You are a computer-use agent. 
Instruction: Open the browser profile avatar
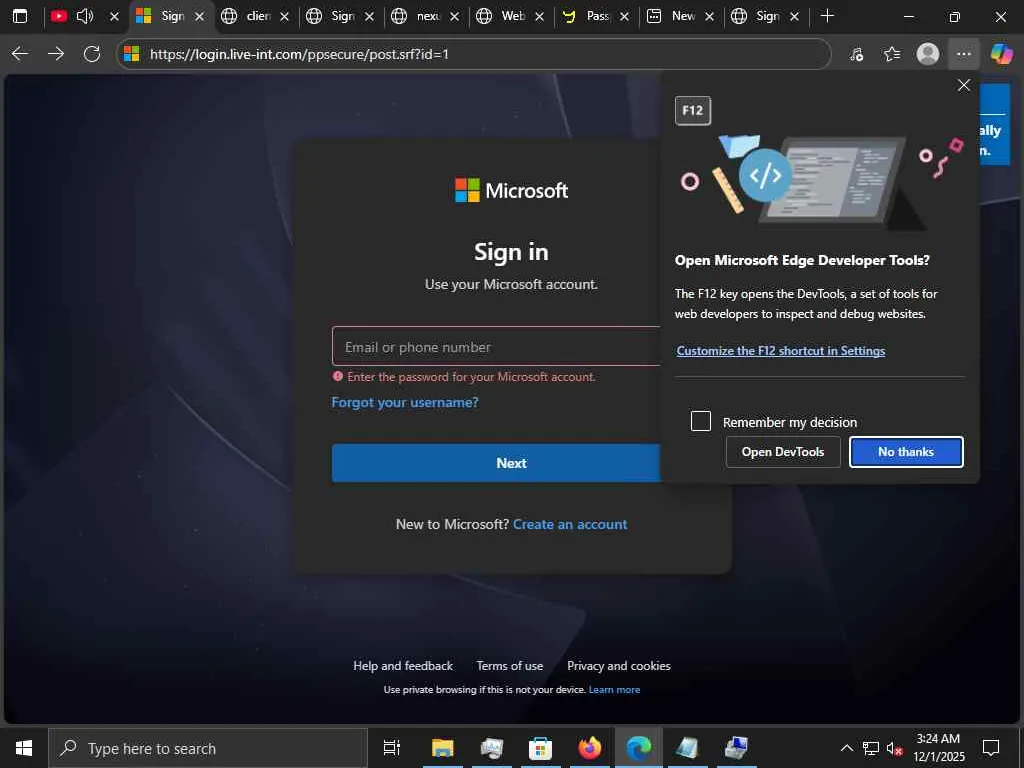point(928,54)
